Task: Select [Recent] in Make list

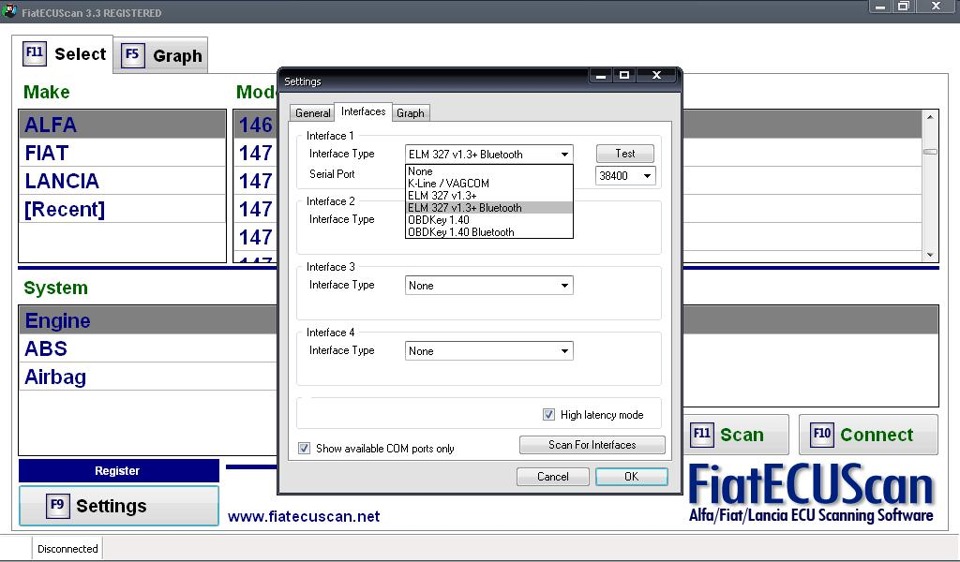Action: 122,209
